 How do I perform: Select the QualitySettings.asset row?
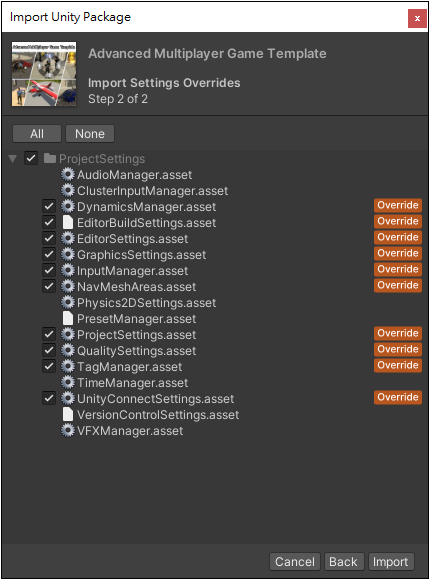coord(215,350)
